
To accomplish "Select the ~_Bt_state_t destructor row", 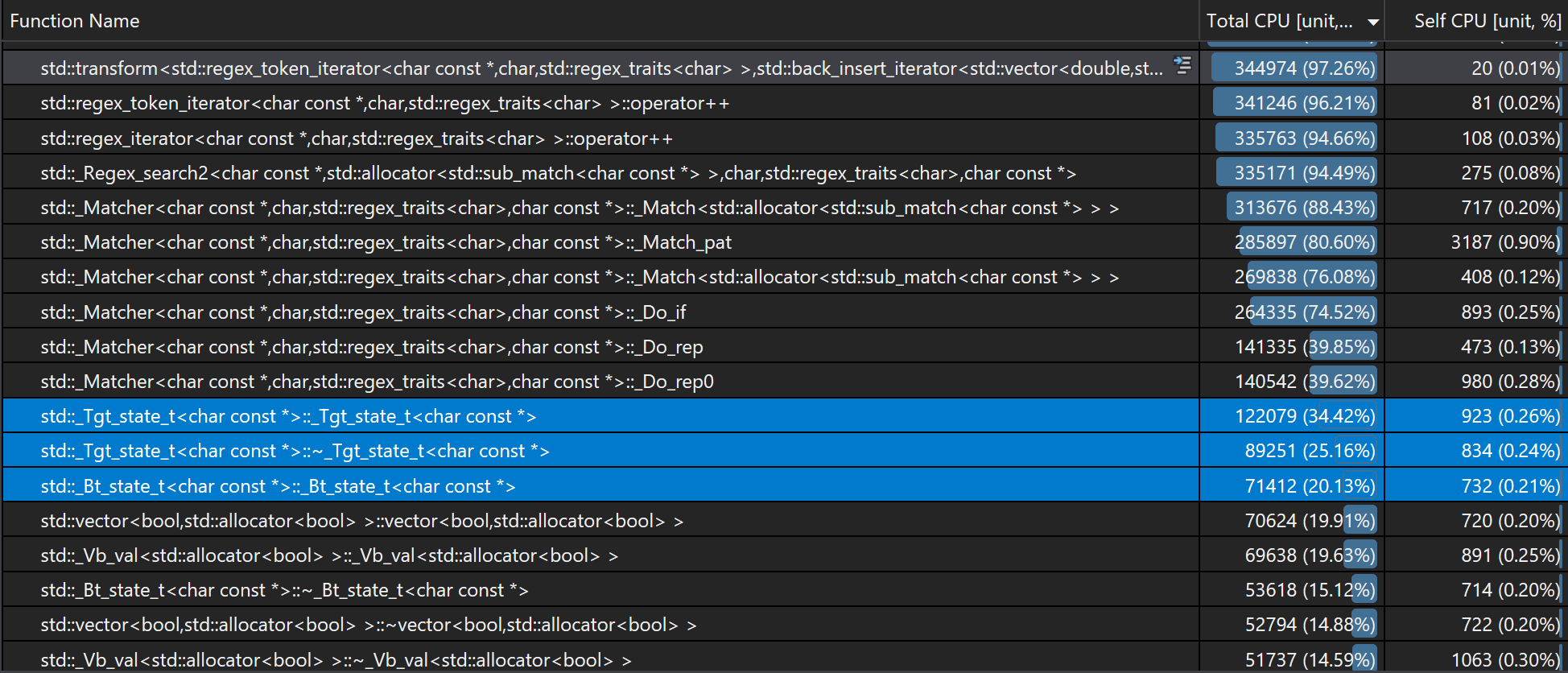I will pyautogui.click(x=284, y=590).
